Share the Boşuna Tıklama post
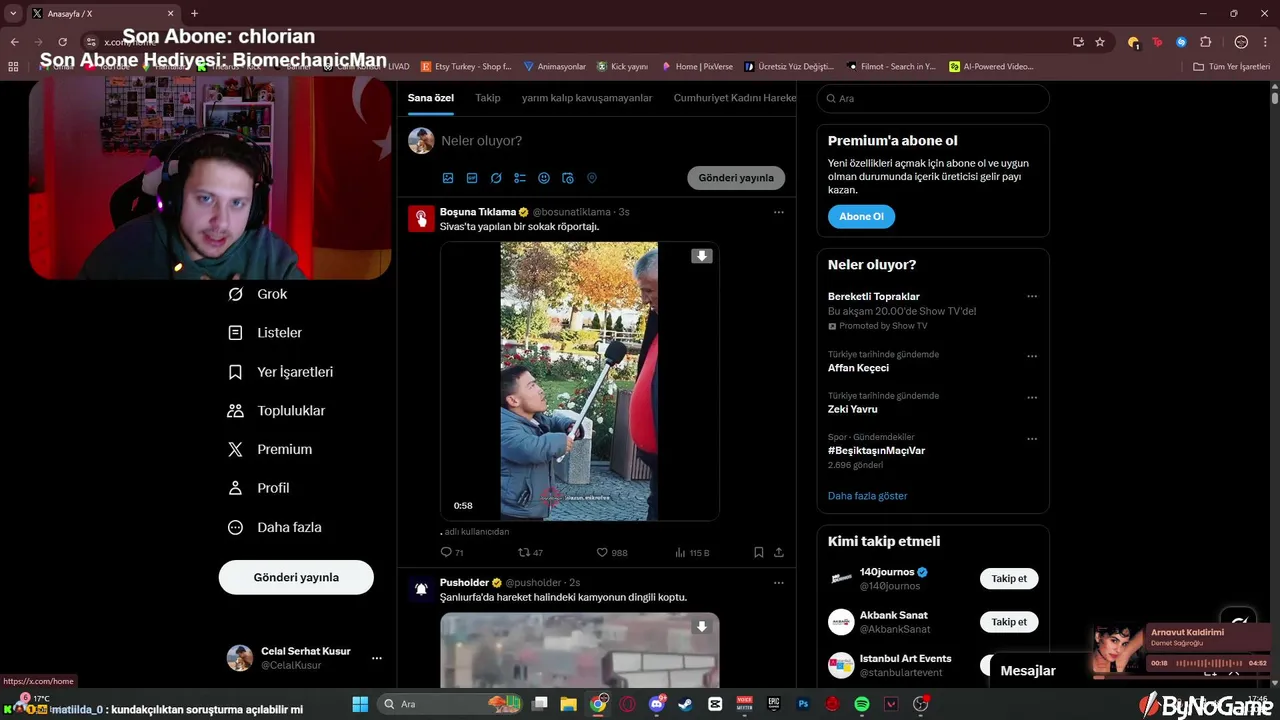Viewport: 1280px width, 720px height. tap(779, 552)
